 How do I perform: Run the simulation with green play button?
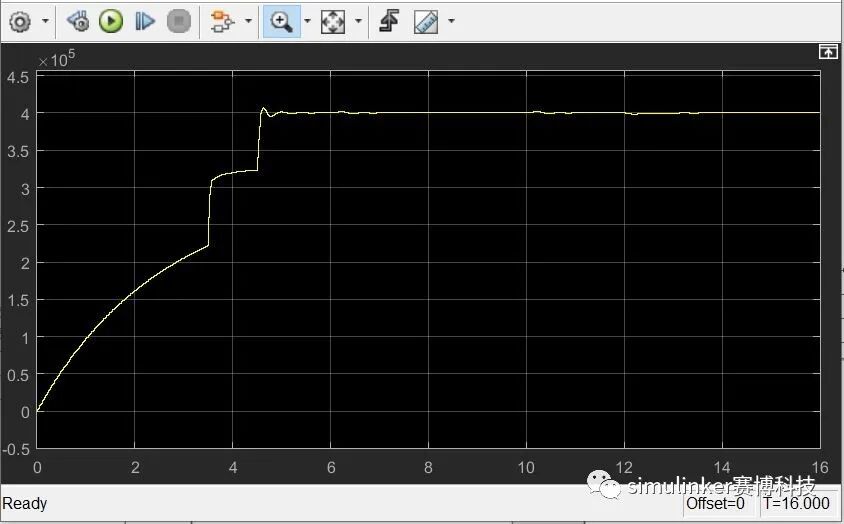coord(111,22)
